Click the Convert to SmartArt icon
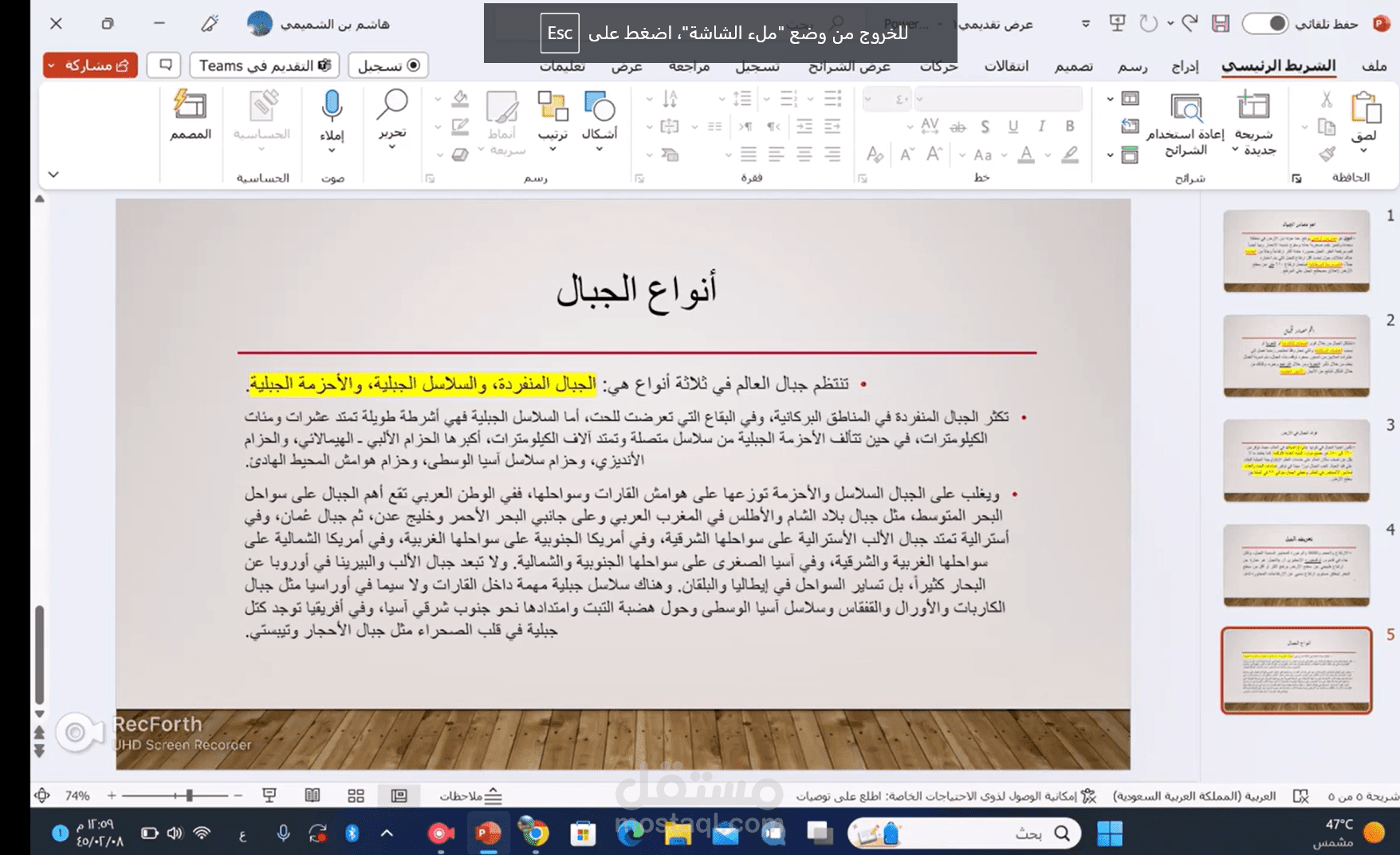The image size is (1400, 855). click(x=670, y=154)
